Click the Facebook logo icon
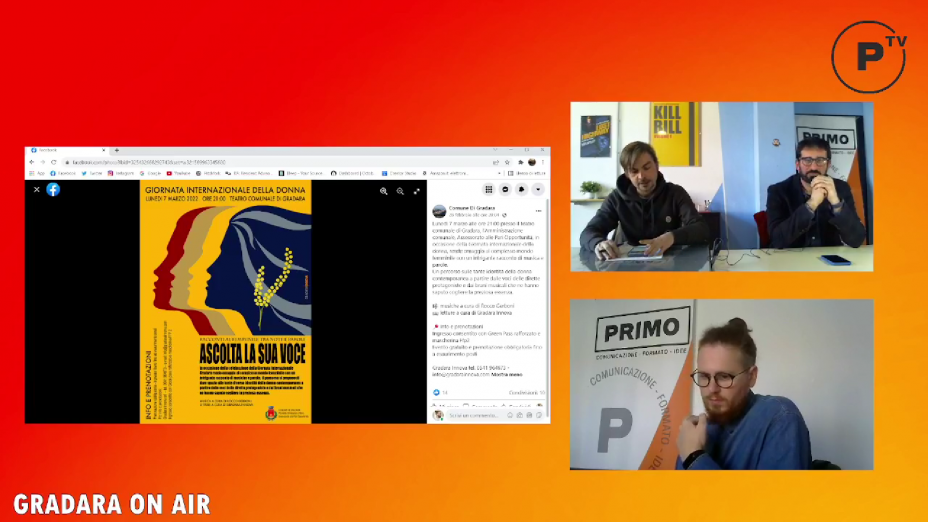The image size is (928, 522). pos(53,189)
